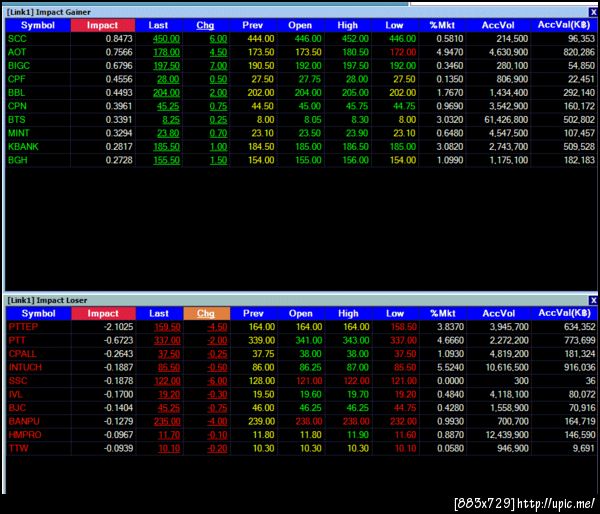The image size is (600, 514).
Task: Click KBANK last price 185.50
Action: pyautogui.click(x=166, y=147)
